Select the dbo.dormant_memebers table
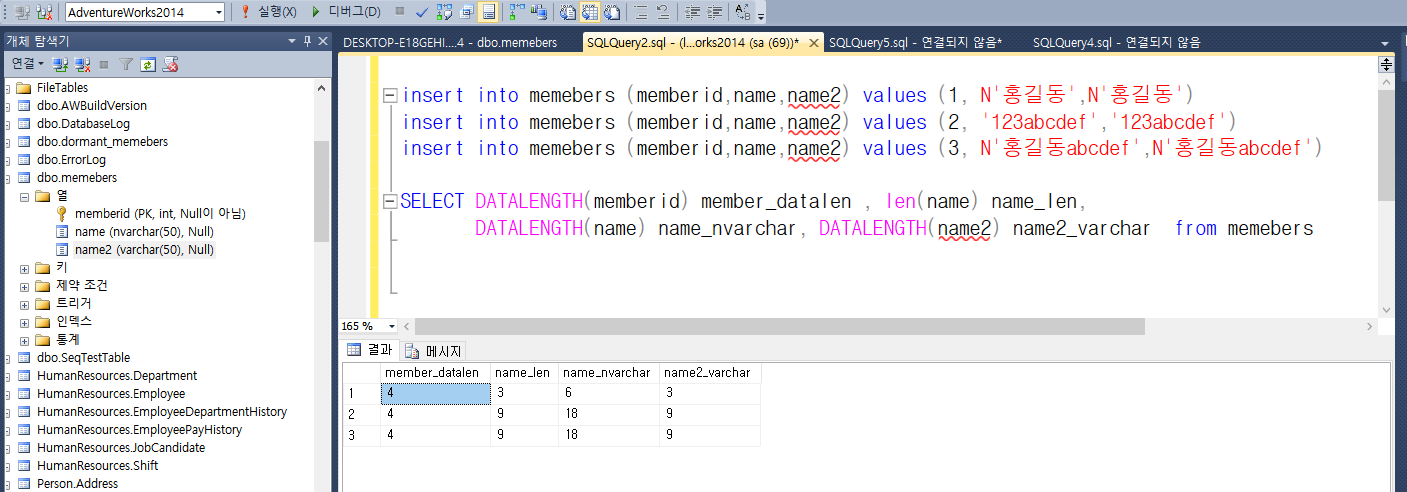1407x492 pixels. click(102, 142)
